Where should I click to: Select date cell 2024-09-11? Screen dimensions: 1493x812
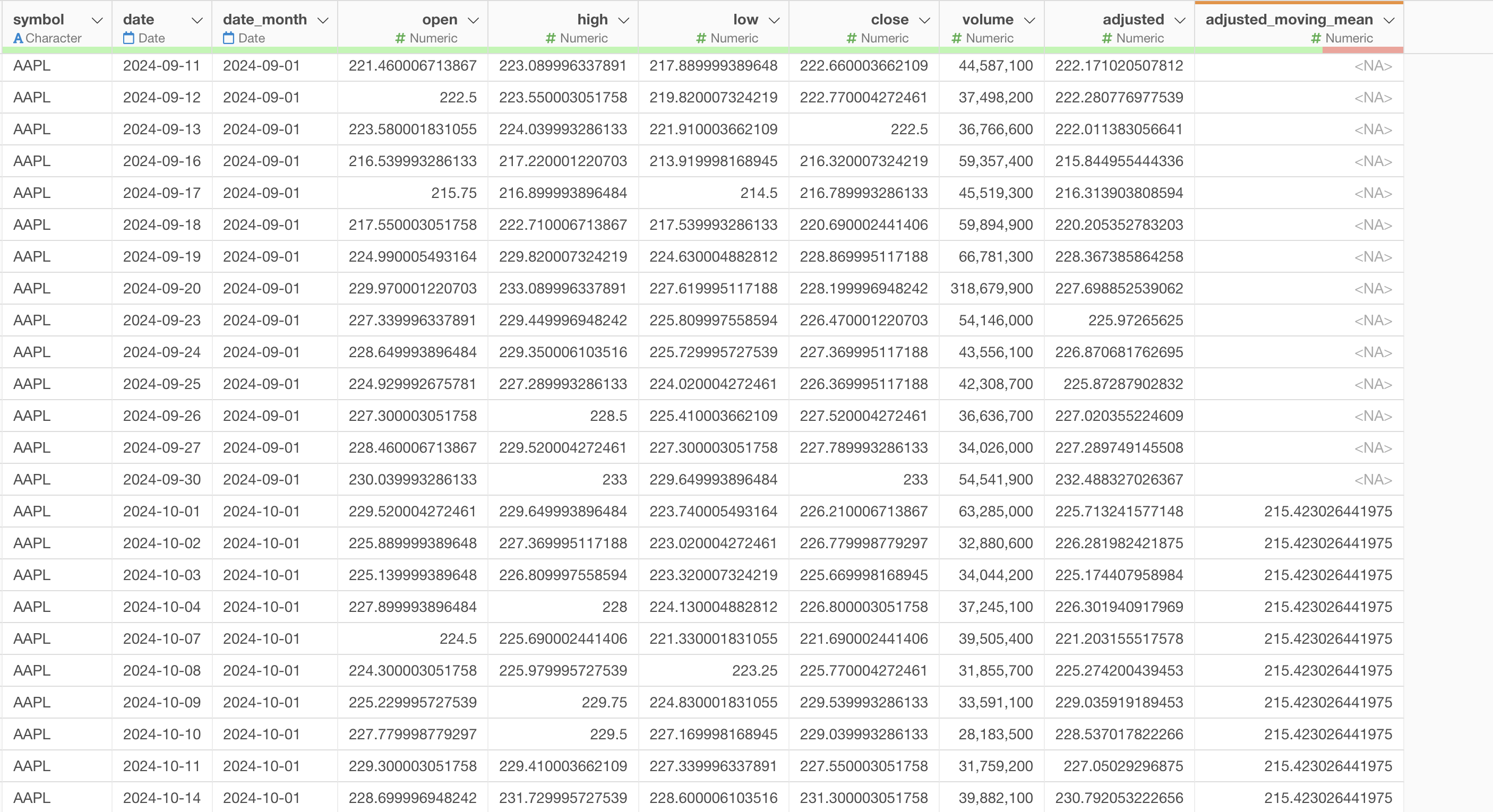162,65
